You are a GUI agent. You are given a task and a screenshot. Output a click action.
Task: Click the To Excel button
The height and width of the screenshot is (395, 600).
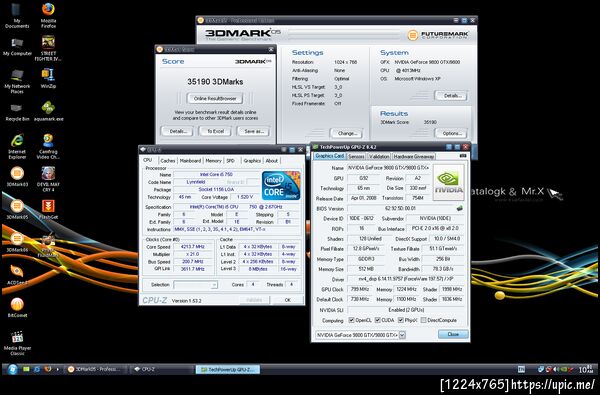click(215, 131)
